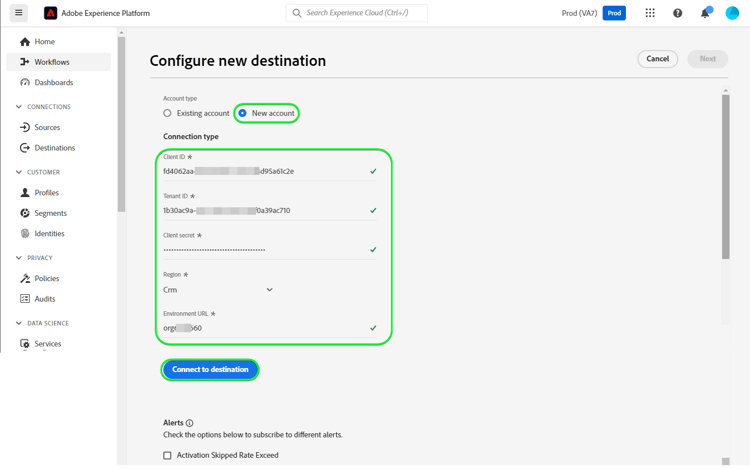750x468 pixels.
Task: Show Alerts info tooltip icon
Action: (x=189, y=423)
